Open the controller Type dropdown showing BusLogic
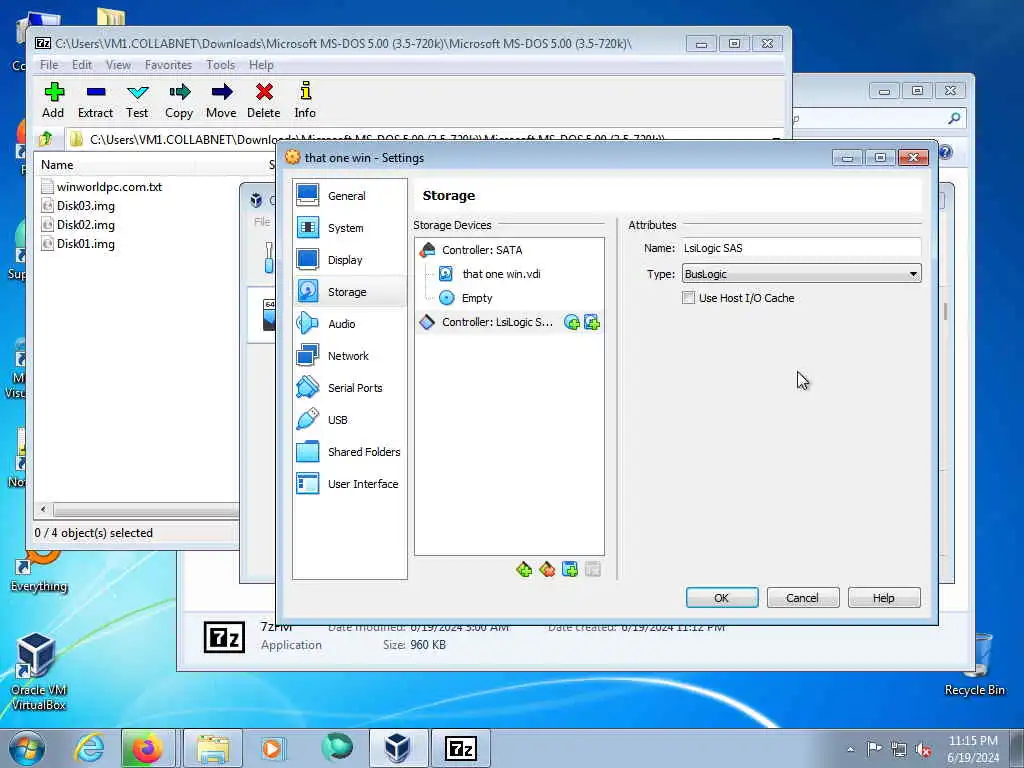The height and width of the screenshot is (768, 1024). coord(801,274)
